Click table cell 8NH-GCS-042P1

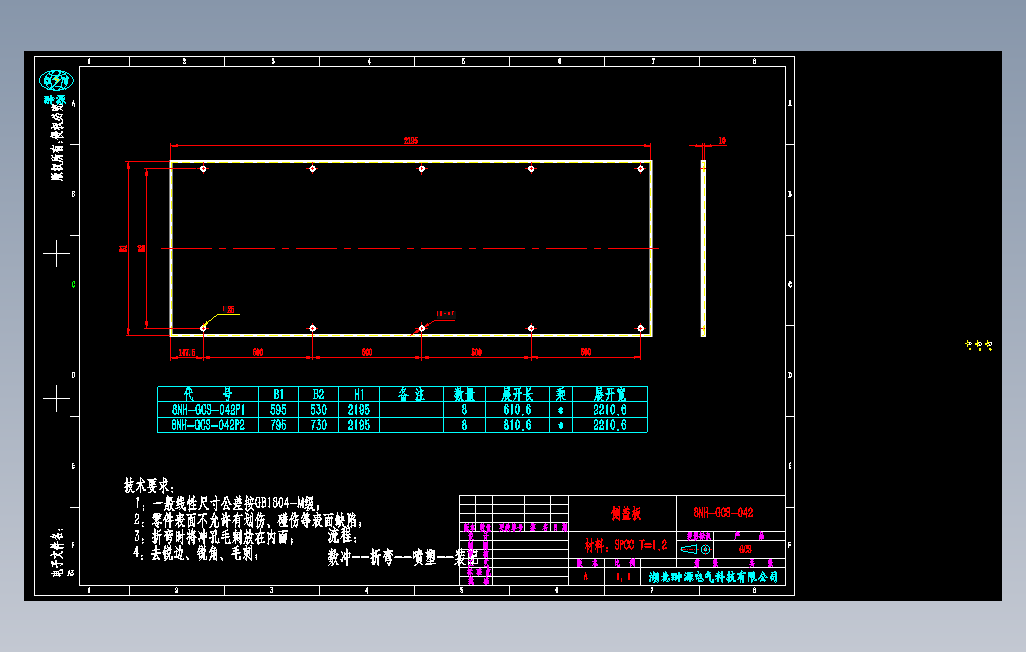pos(208,410)
